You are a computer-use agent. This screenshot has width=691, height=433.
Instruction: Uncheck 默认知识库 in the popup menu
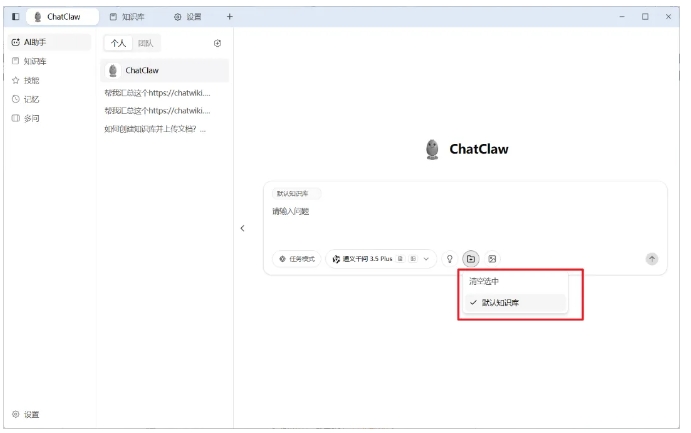click(x=515, y=303)
